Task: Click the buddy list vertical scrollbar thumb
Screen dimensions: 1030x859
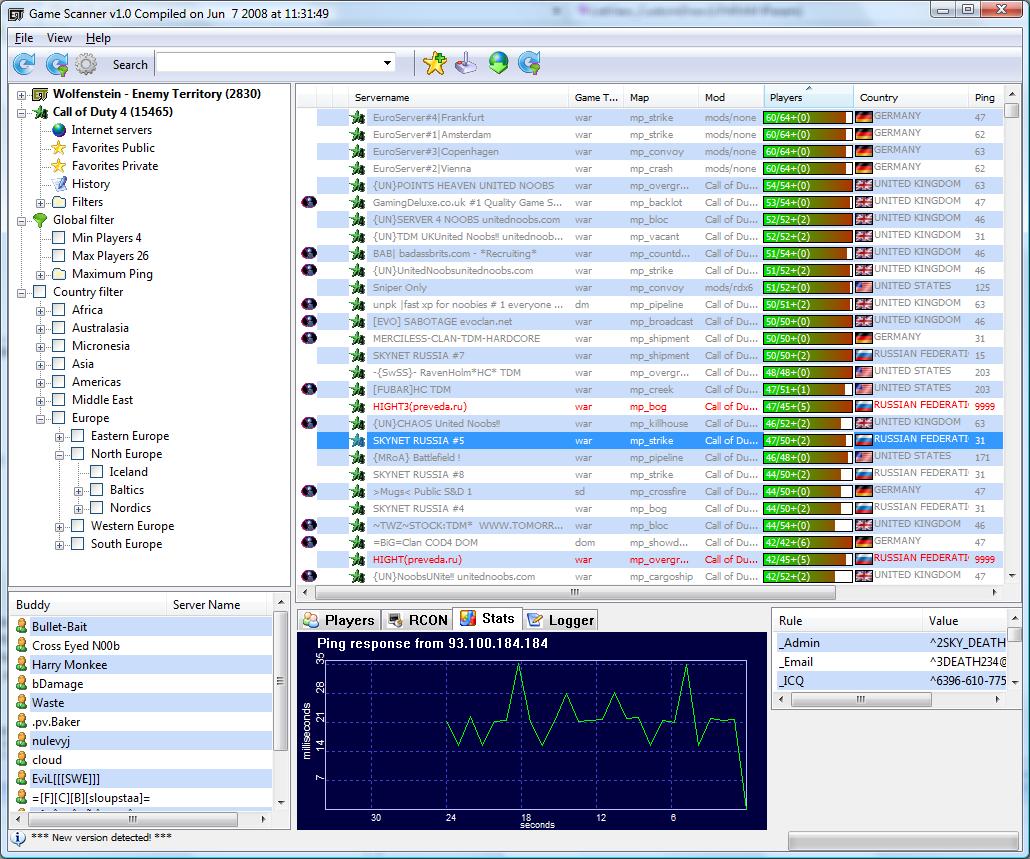Action: click(280, 680)
